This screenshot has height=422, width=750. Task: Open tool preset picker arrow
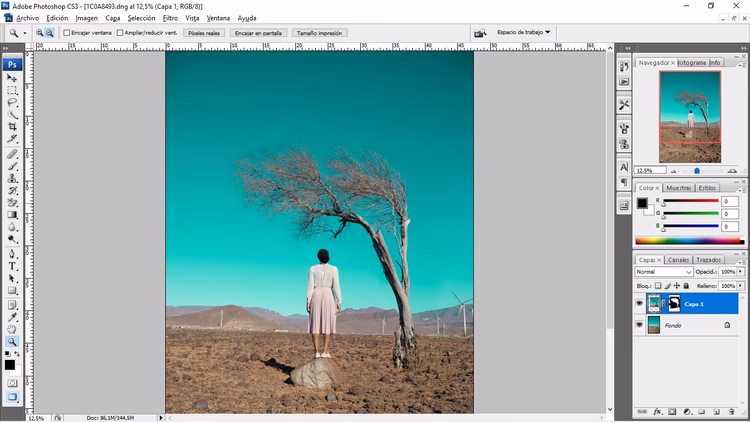tap(25, 33)
